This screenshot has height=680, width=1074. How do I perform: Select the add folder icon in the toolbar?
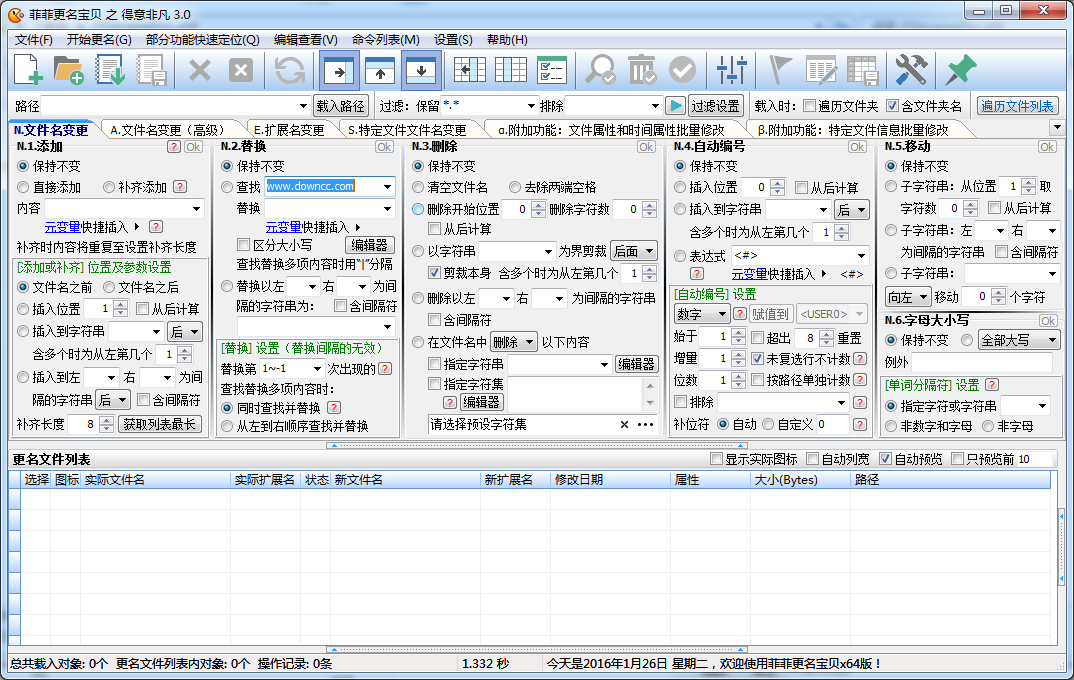click(70, 70)
